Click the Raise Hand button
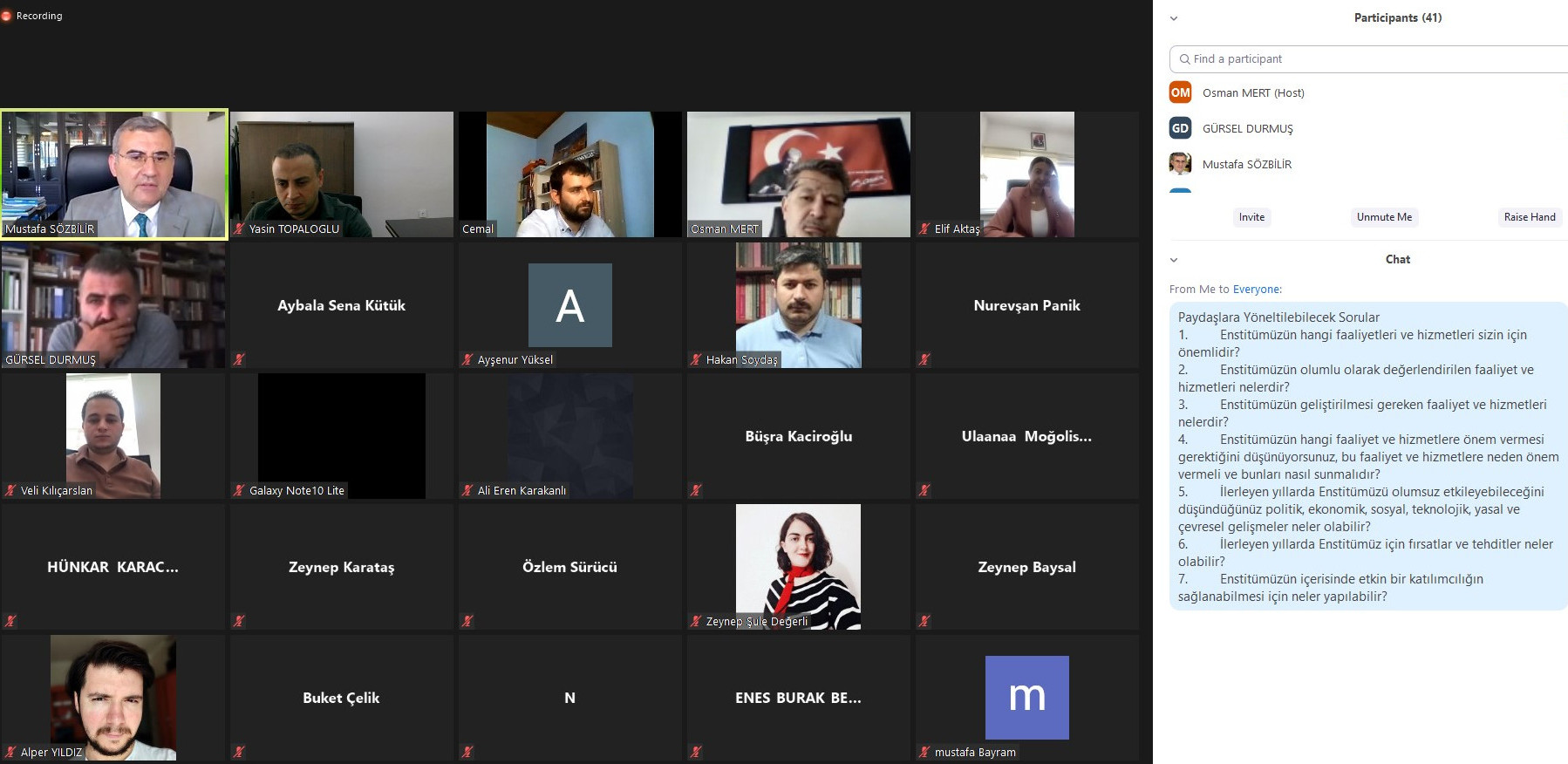1568x764 pixels. [1529, 217]
